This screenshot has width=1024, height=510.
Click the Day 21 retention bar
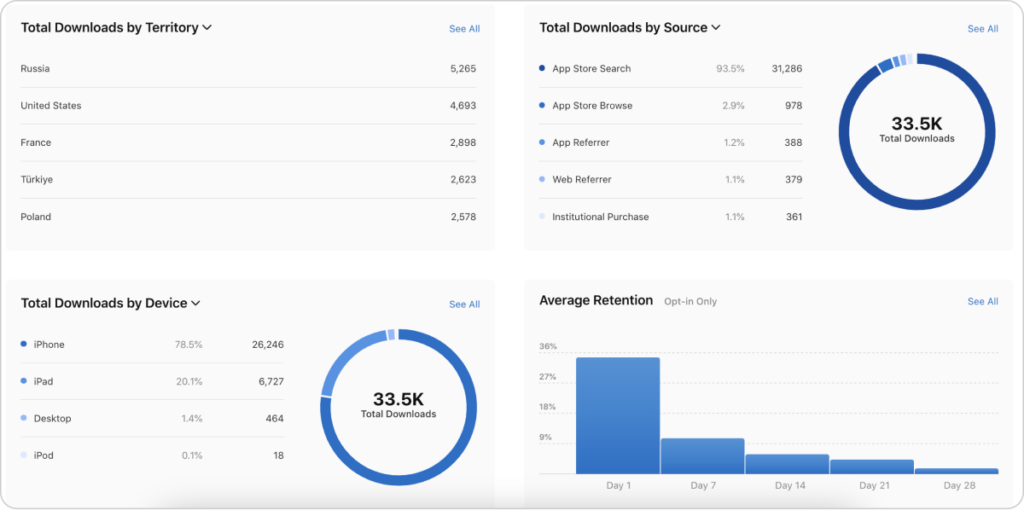click(x=872, y=467)
